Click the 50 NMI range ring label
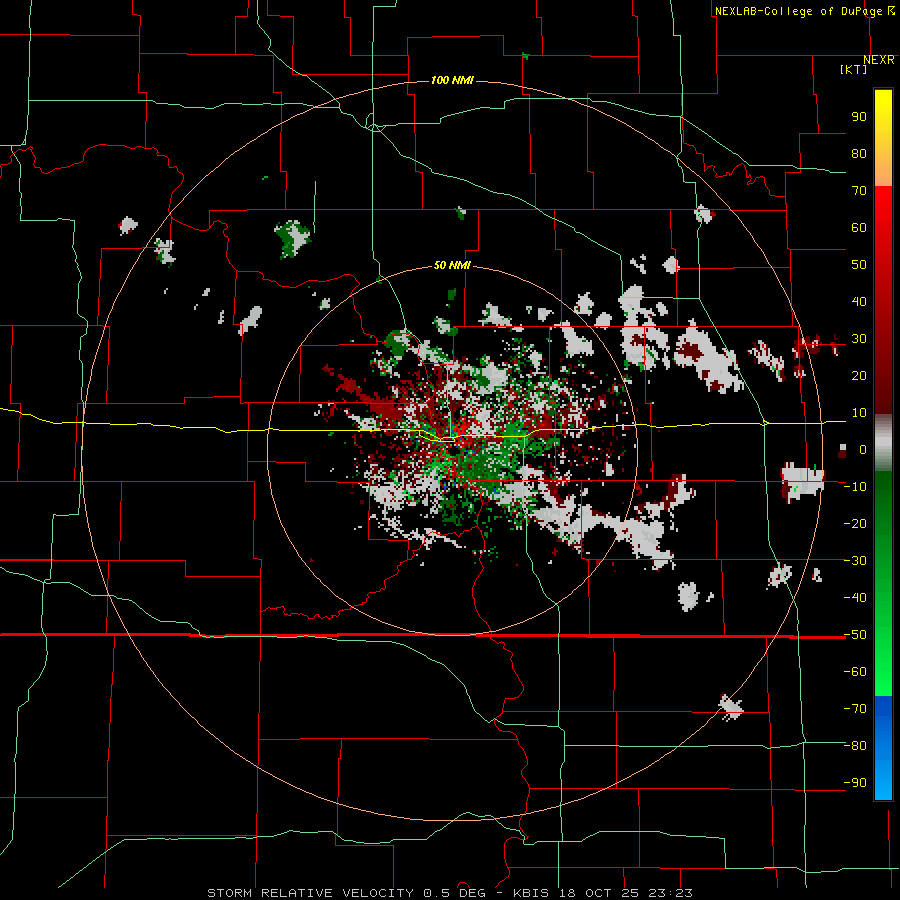This screenshot has height=900, width=900. 452,265
